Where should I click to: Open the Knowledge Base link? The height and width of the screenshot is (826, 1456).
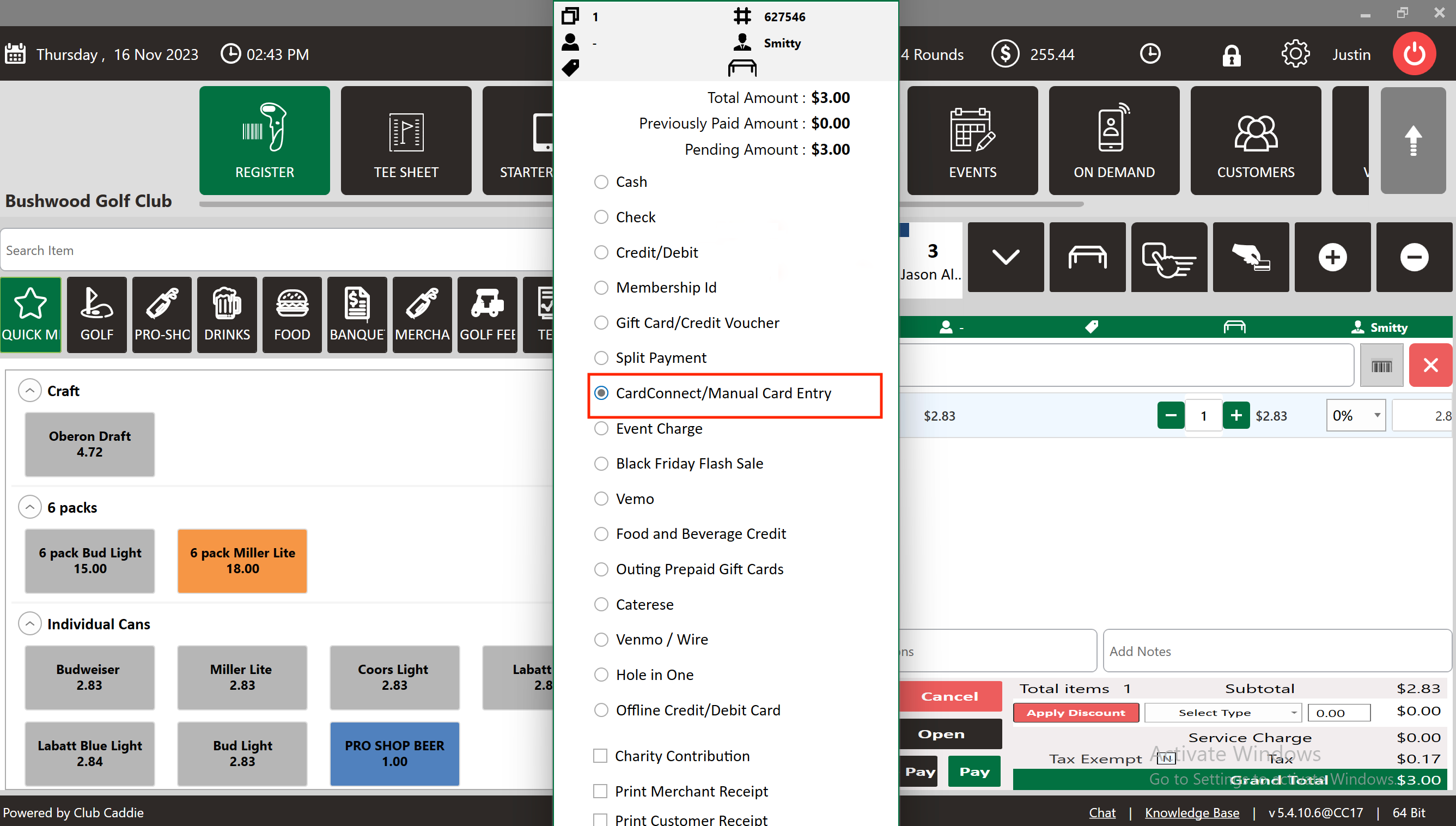pos(1192,812)
